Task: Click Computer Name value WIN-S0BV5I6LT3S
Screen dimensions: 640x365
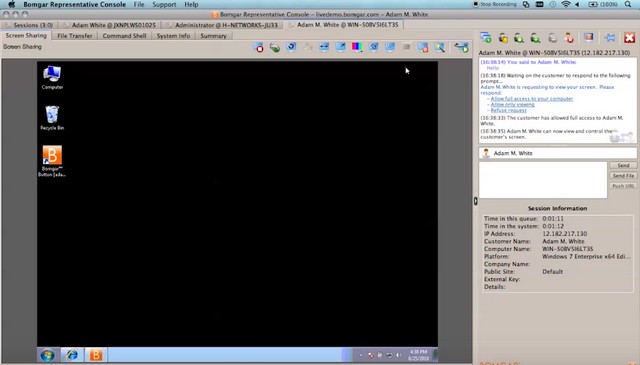Action: [568, 249]
